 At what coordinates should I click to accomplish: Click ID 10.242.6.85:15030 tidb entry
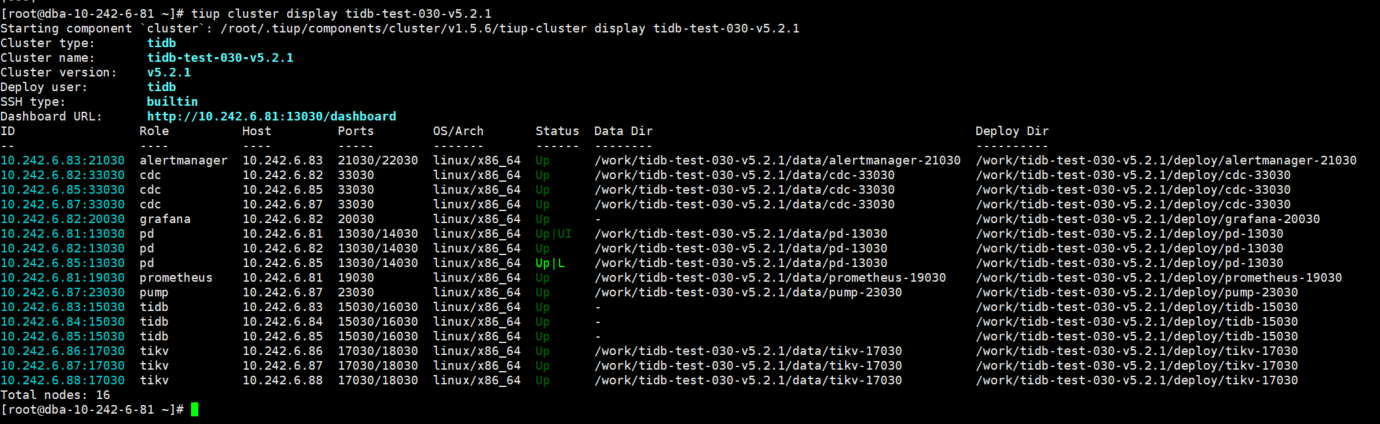tap(62, 337)
